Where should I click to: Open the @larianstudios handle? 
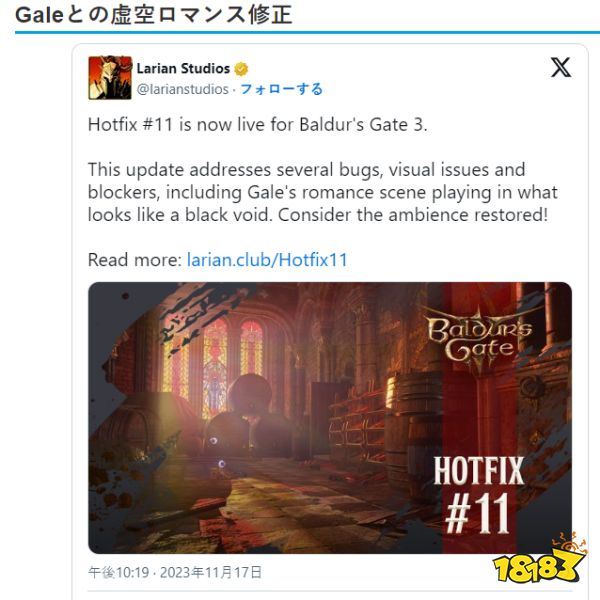tap(183, 89)
